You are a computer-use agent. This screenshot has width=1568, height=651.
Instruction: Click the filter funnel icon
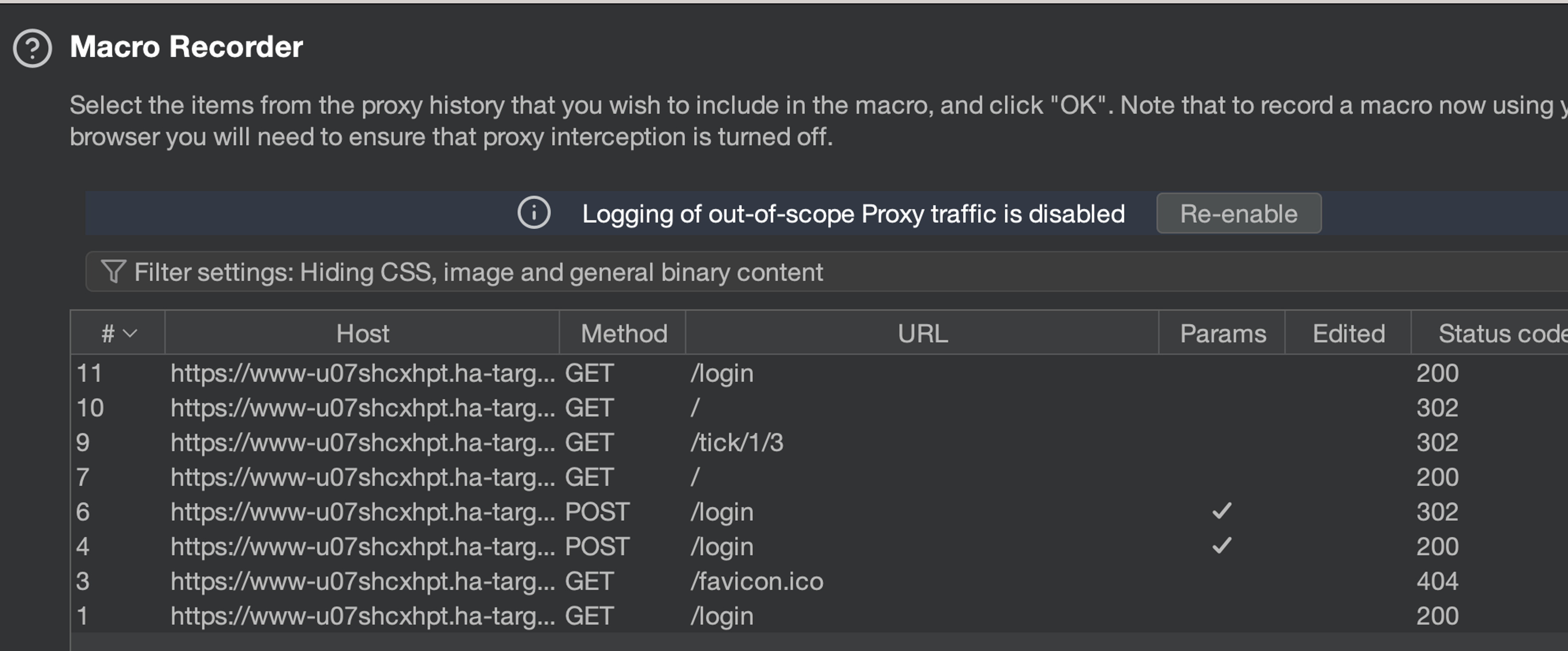(113, 272)
